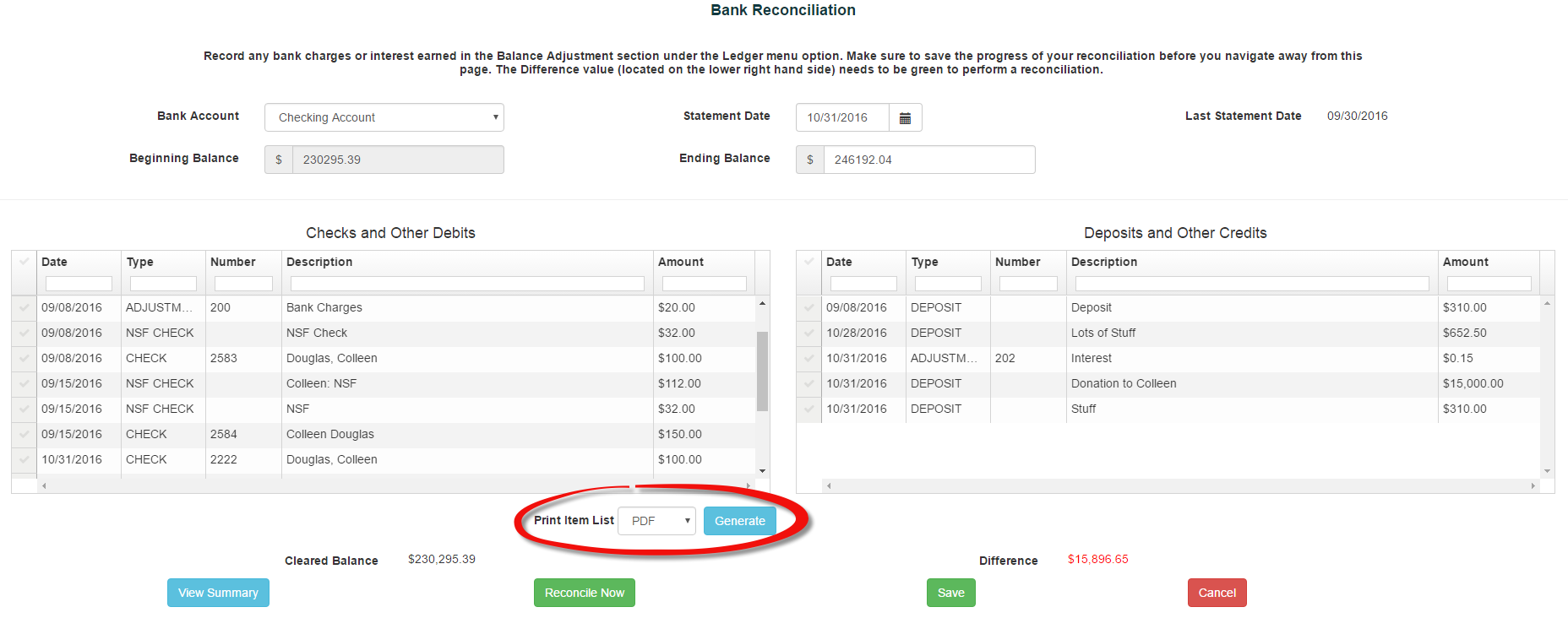Cancel the reconciliation
The width and height of the screenshot is (1568, 618).
pyautogui.click(x=1217, y=593)
